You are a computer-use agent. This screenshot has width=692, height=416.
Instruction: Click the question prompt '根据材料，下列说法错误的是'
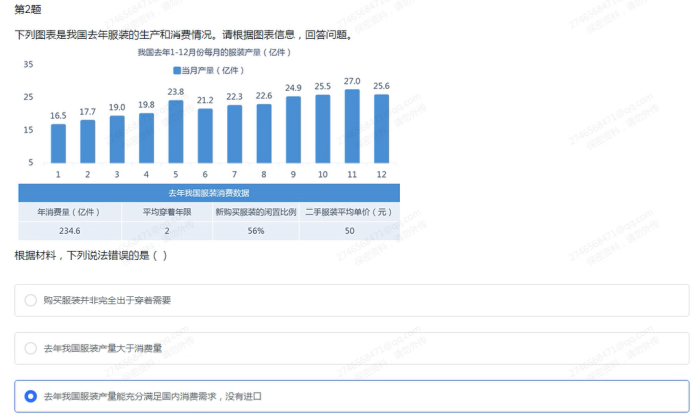tap(90, 256)
